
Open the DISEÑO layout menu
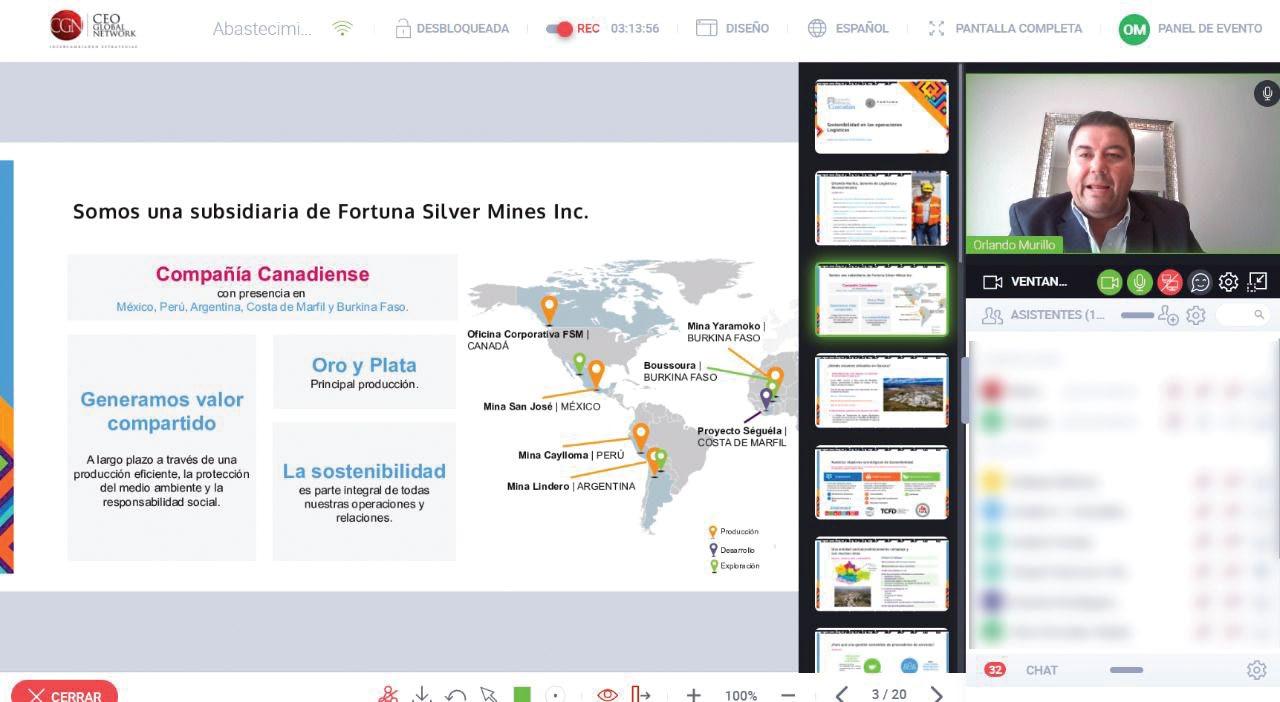point(733,29)
